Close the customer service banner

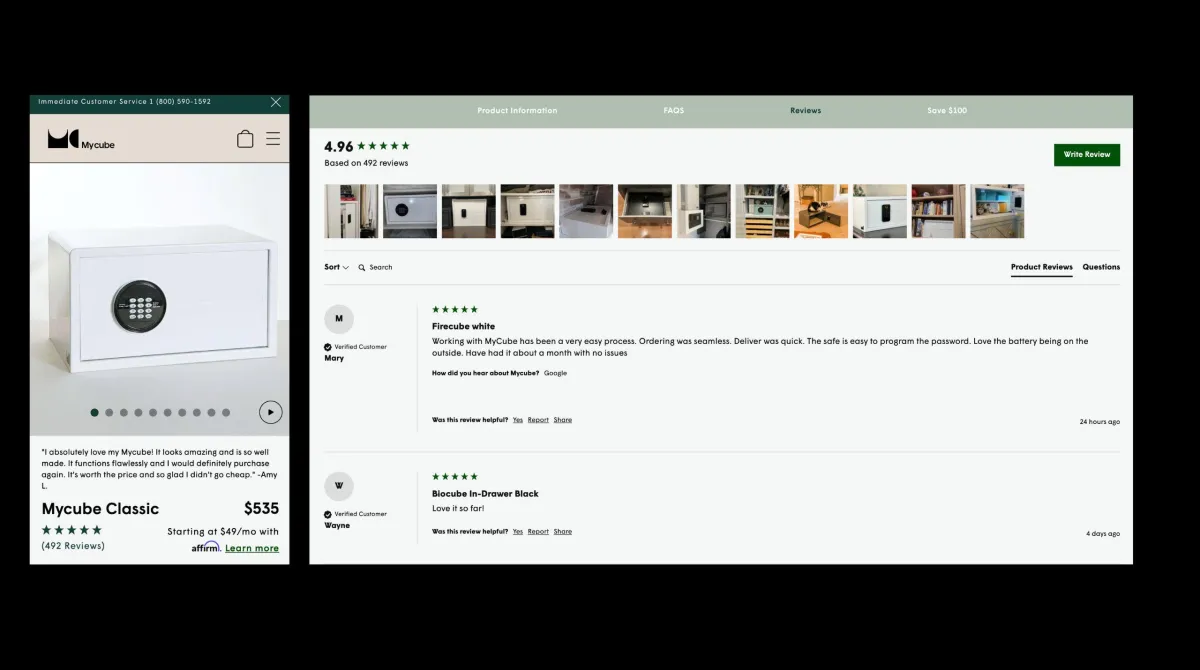click(x=276, y=102)
